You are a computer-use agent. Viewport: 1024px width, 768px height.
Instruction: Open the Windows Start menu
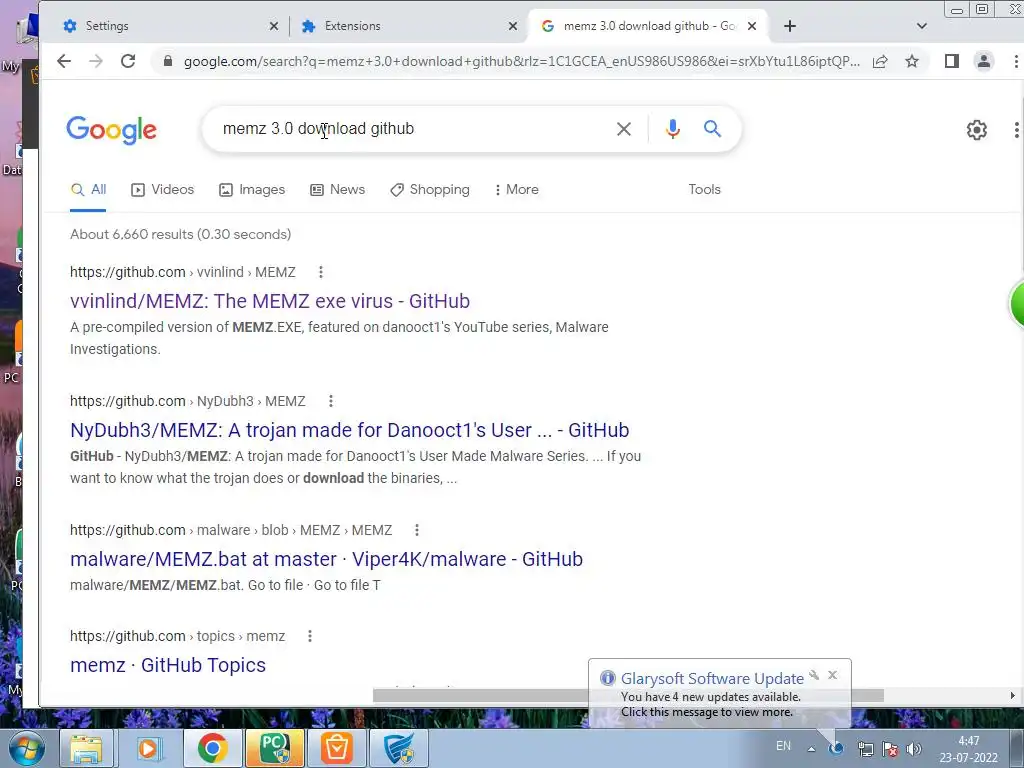25,748
